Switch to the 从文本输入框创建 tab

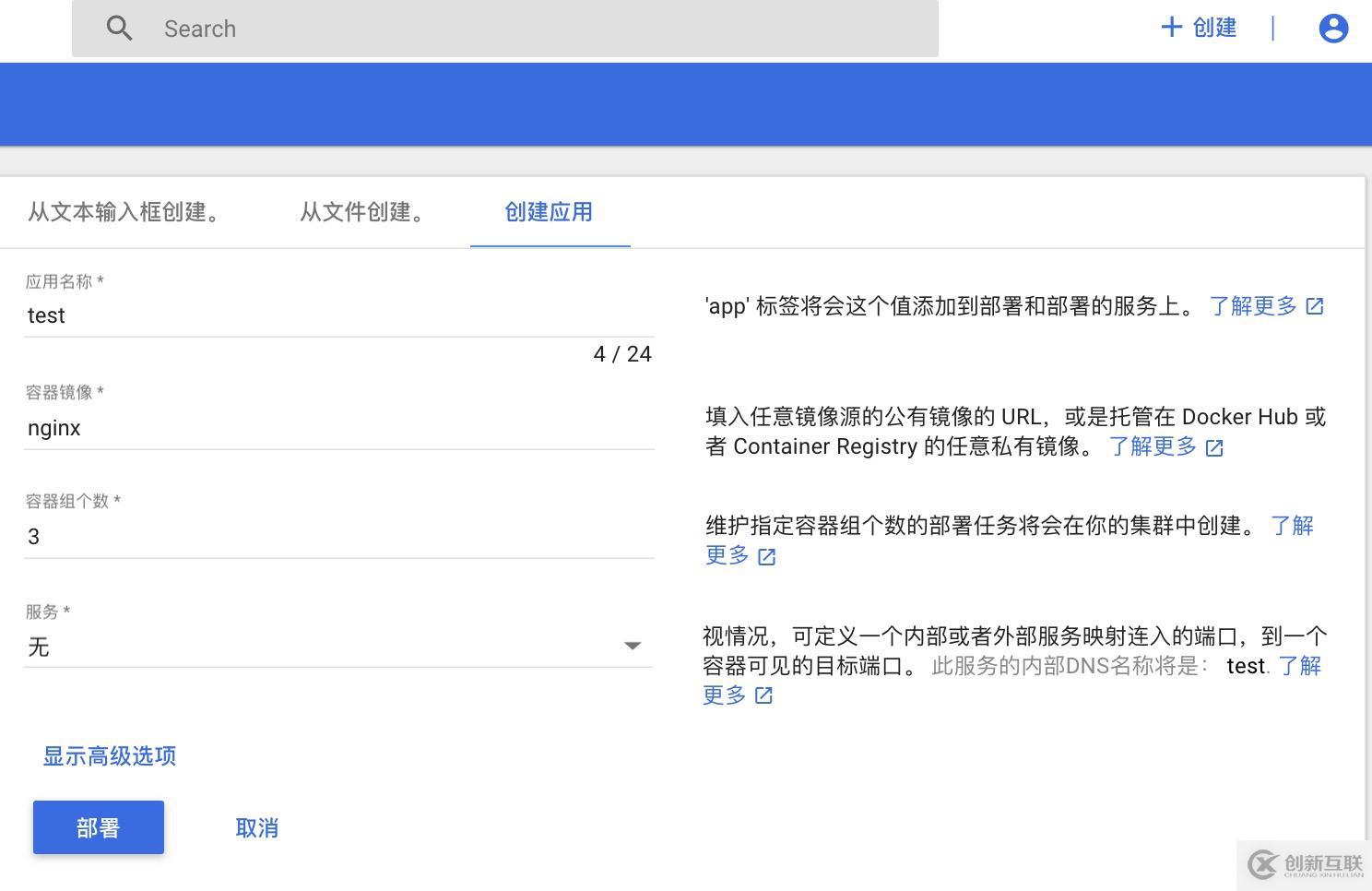(x=126, y=212)
